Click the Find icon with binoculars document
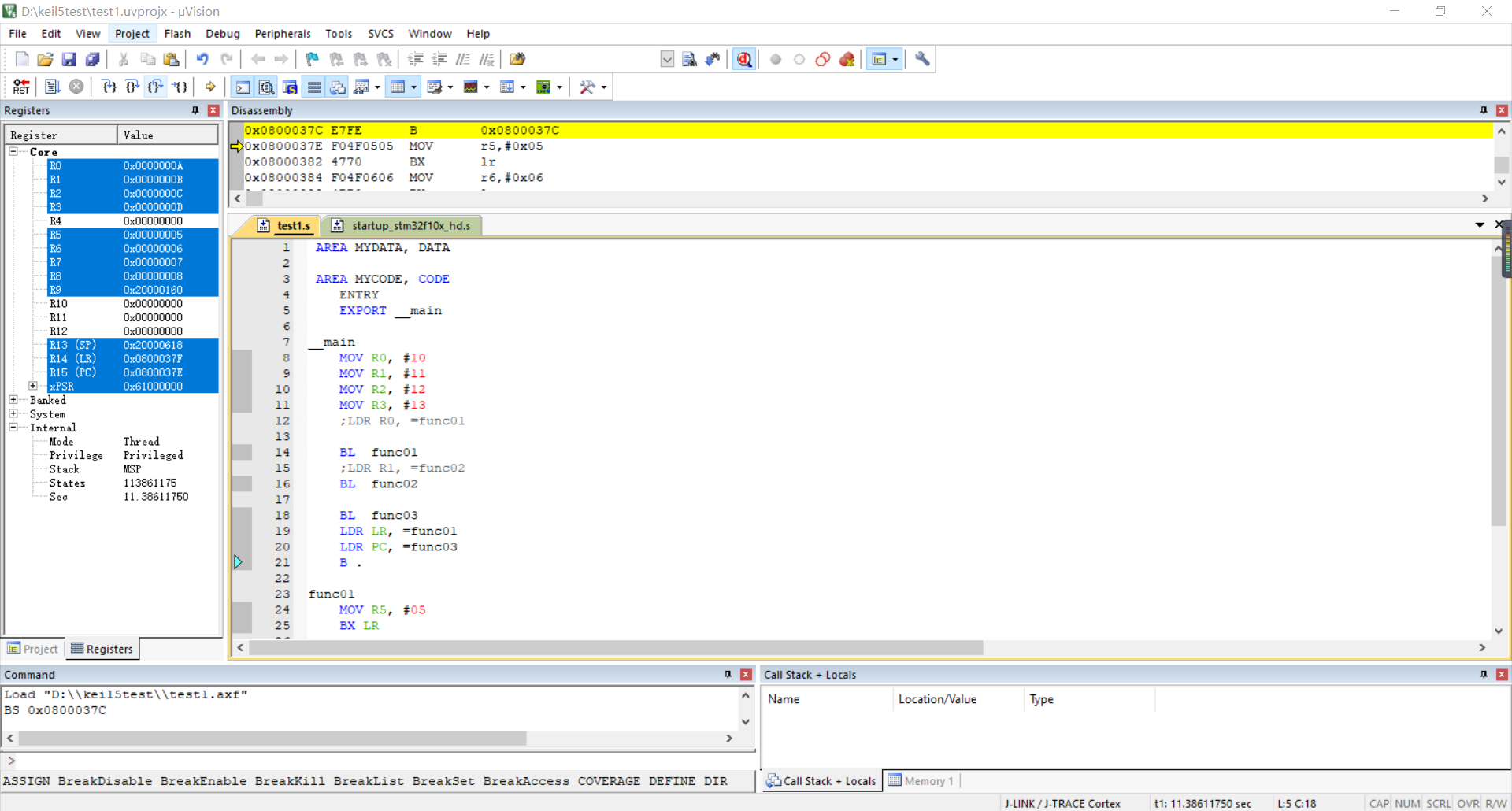This screenshot has width=1512, height=811. 689,59
